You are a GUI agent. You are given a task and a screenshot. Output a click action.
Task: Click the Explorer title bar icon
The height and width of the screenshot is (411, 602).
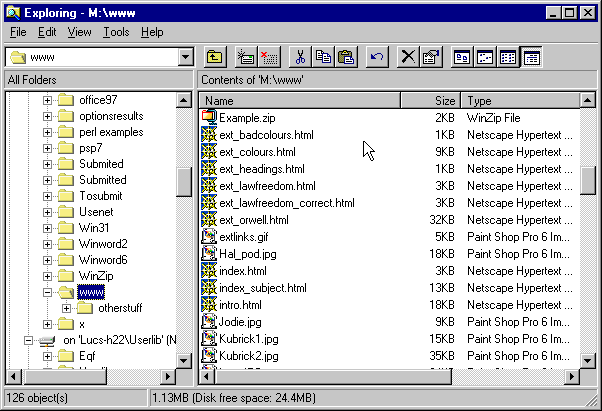pos(13,13)
